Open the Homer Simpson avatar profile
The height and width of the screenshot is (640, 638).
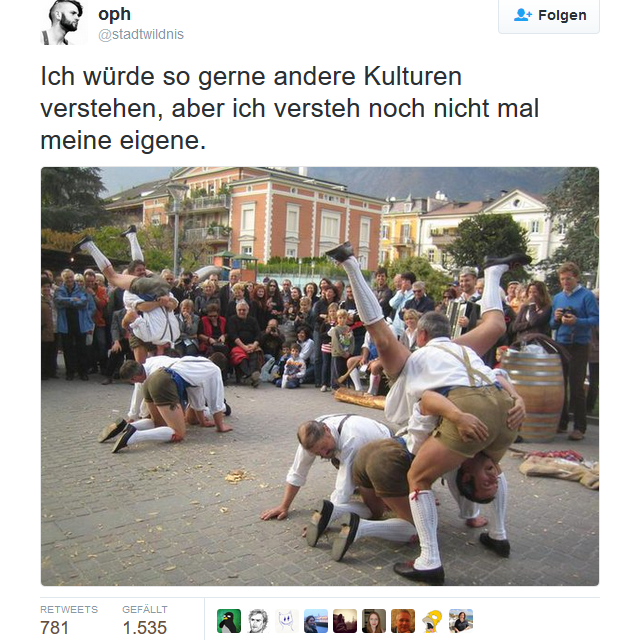tap(431, 621)
